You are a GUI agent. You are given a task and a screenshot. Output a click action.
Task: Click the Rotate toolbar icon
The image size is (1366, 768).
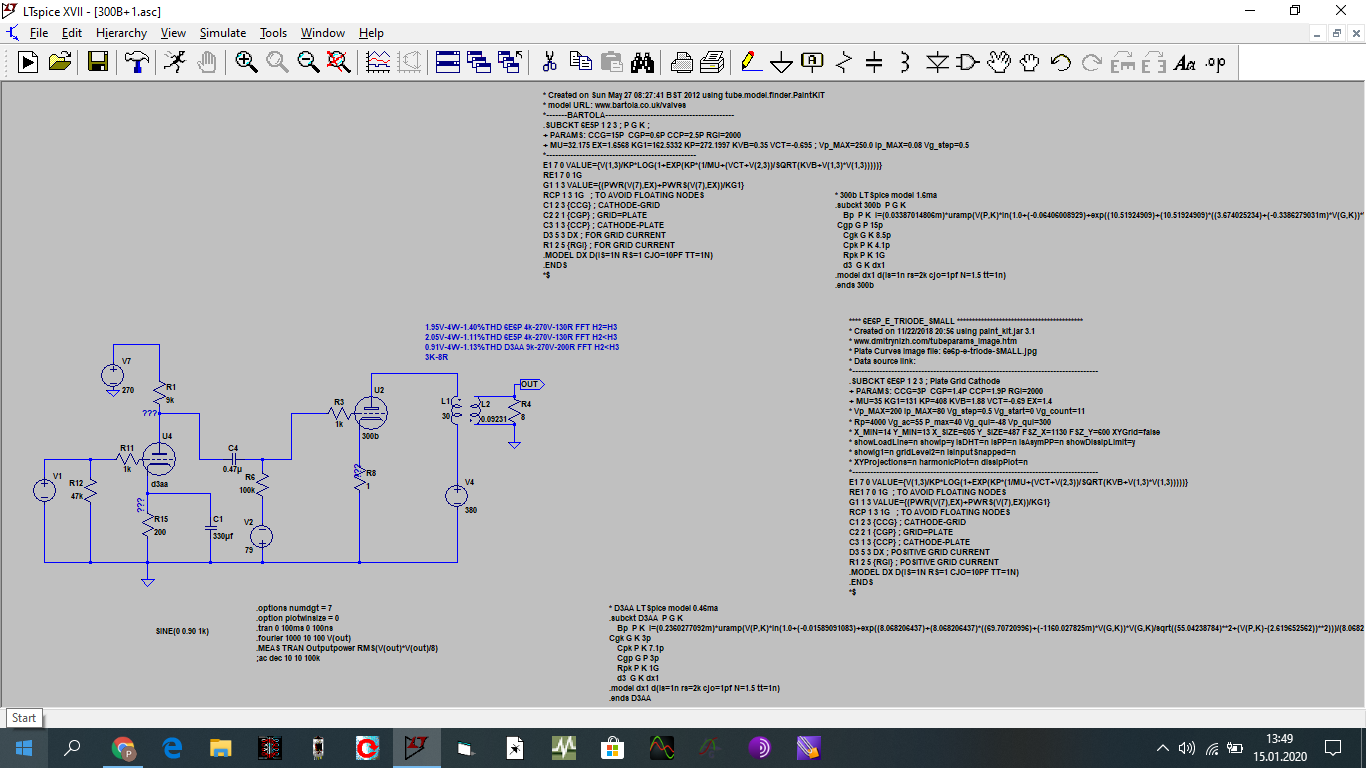point(1122,62)
